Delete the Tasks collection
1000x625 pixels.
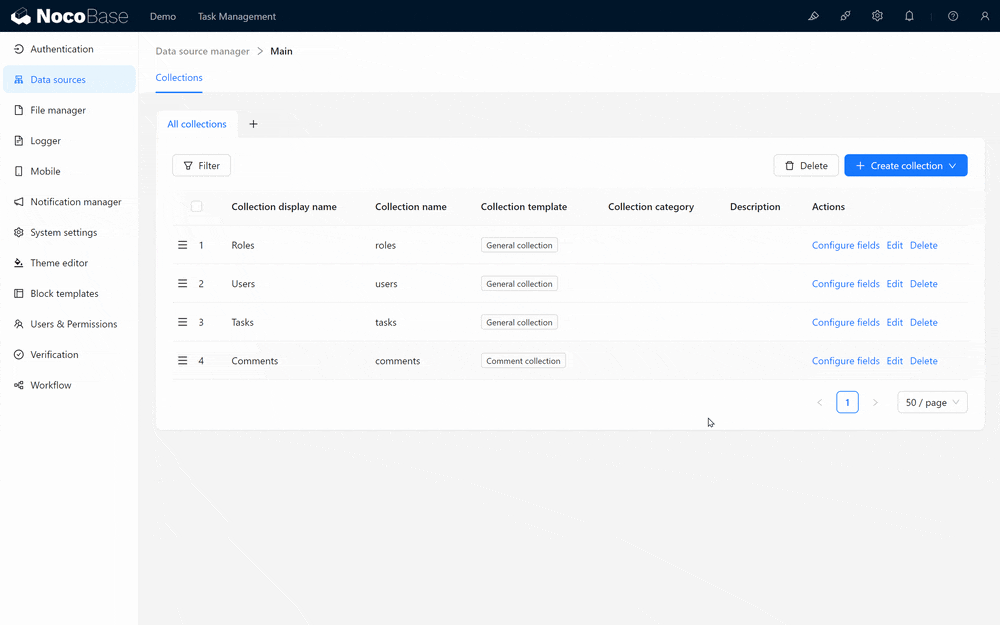[x=923, y=322]
